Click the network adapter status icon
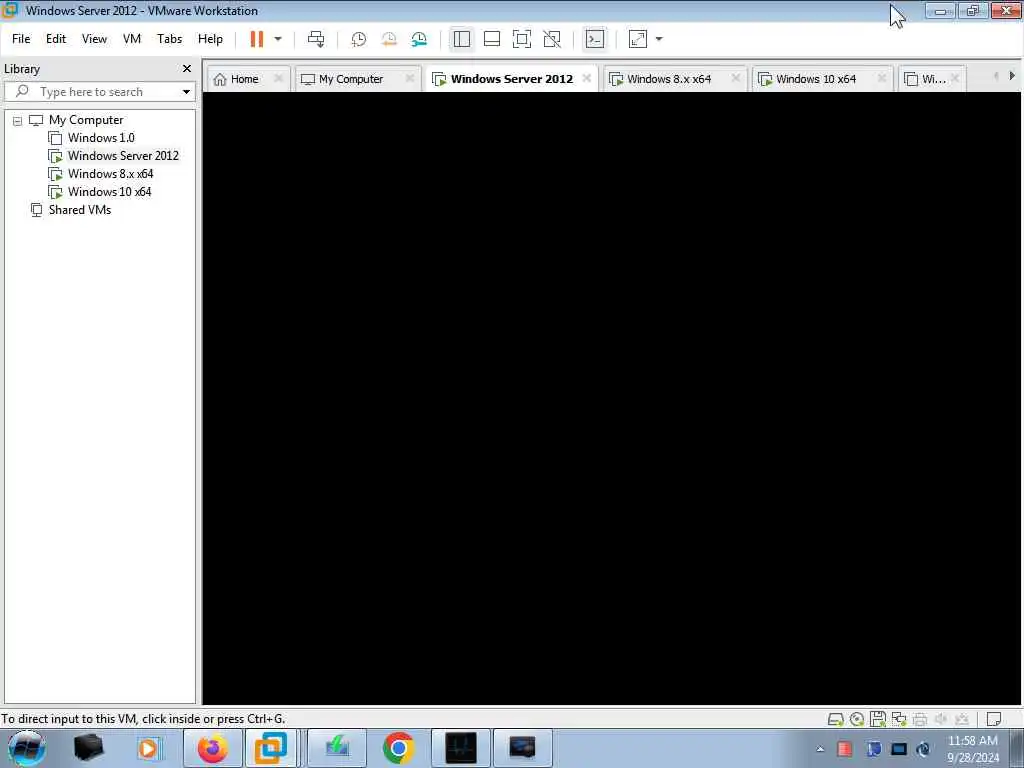The height and width of the screenshot is (768, 1024). (x=899, y=719)
